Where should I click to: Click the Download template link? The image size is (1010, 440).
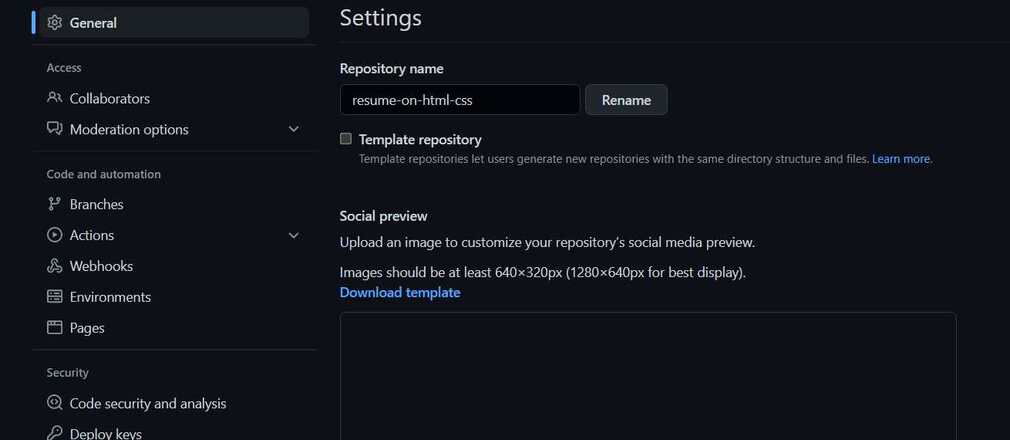point(400,292)
